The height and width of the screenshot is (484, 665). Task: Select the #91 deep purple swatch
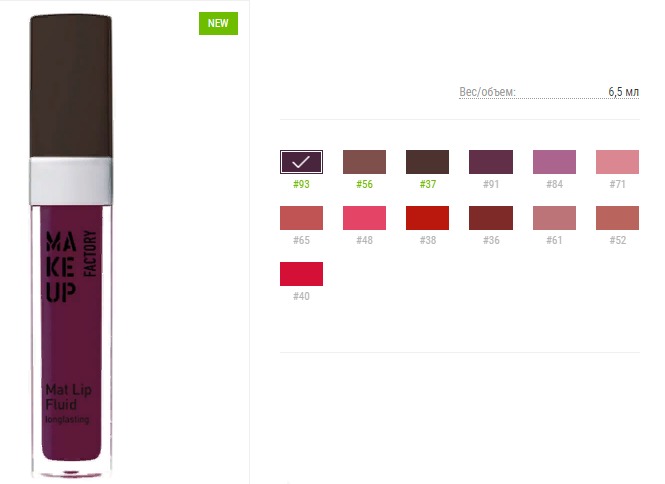coord(491,162)
